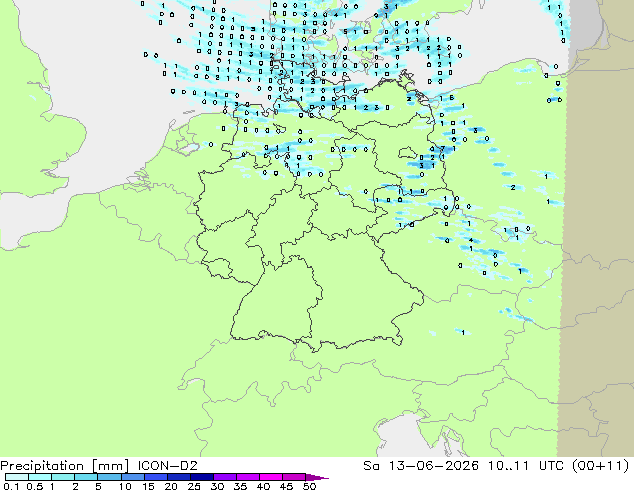634x490 pixels.
Task: Click the 15 to 20 mm legend swatch
Action: tap(155, 477)
